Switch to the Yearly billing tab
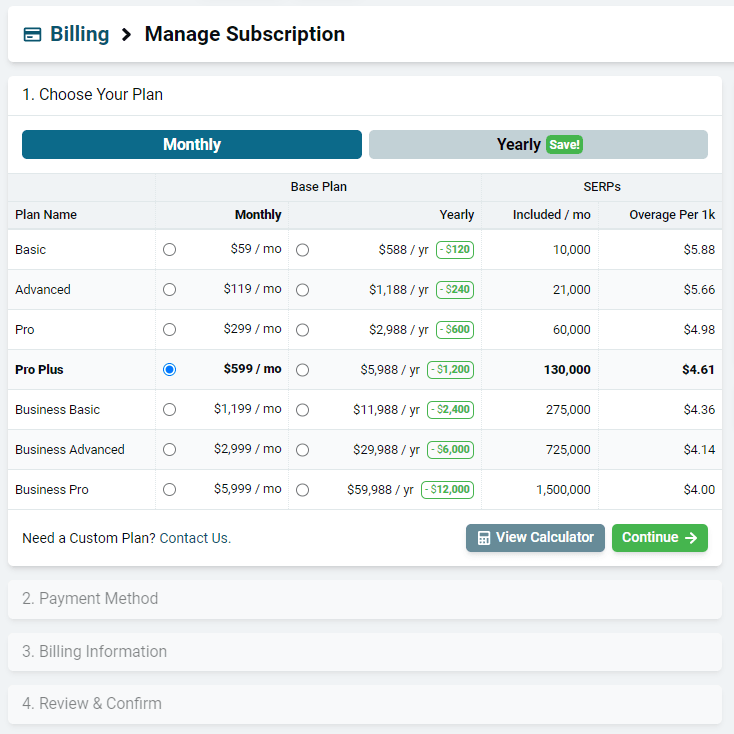This screenshot has height=734, width=734. pos(538,145)
